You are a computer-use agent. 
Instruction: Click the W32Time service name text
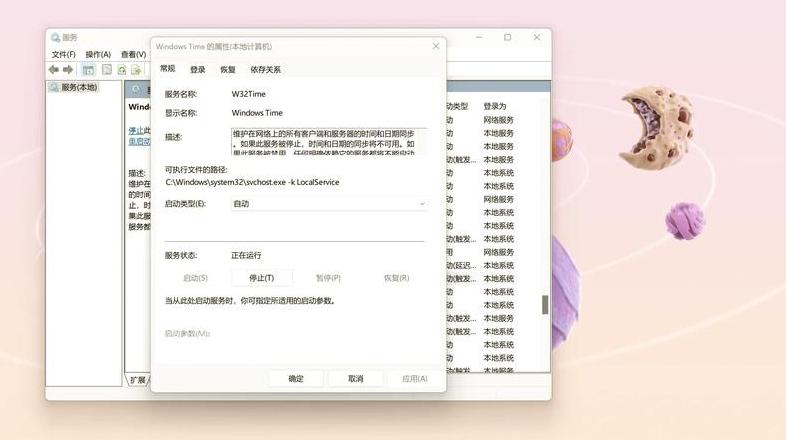[249, 94]
